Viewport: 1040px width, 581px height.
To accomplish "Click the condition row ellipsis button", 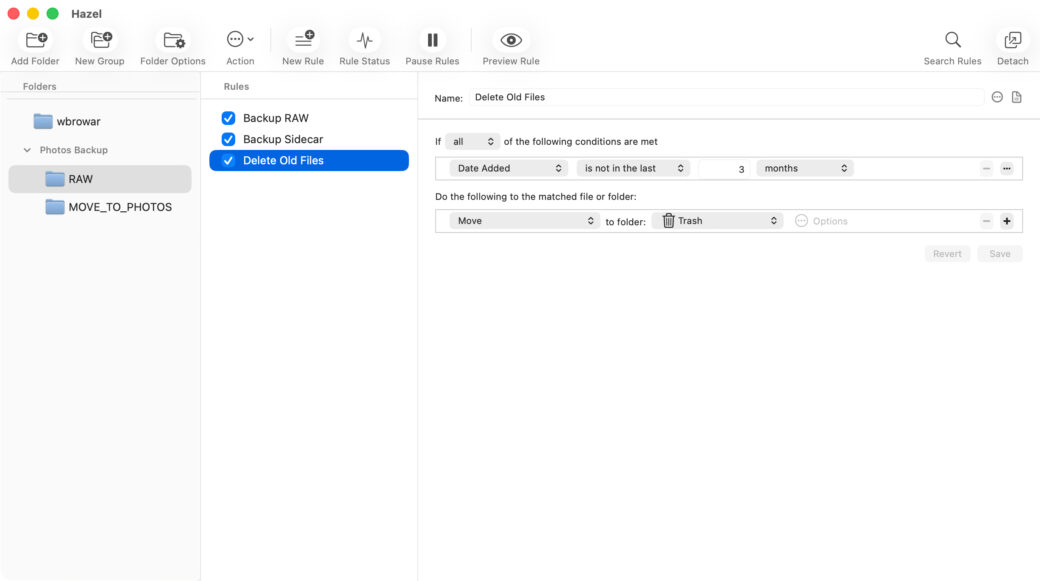I will tap(1007, 168).
